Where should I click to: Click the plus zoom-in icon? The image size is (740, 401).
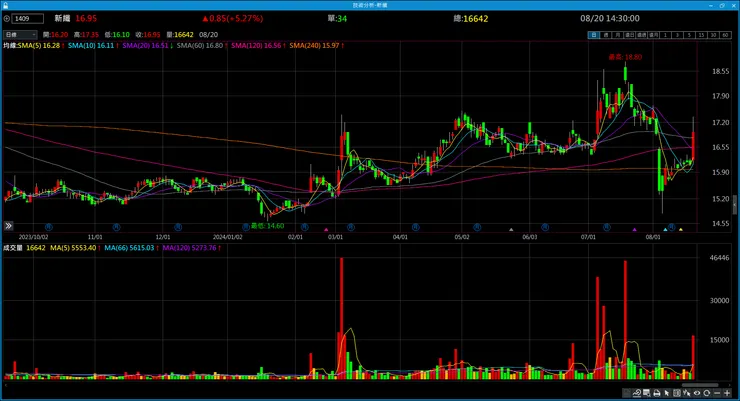tap(727, 393)
